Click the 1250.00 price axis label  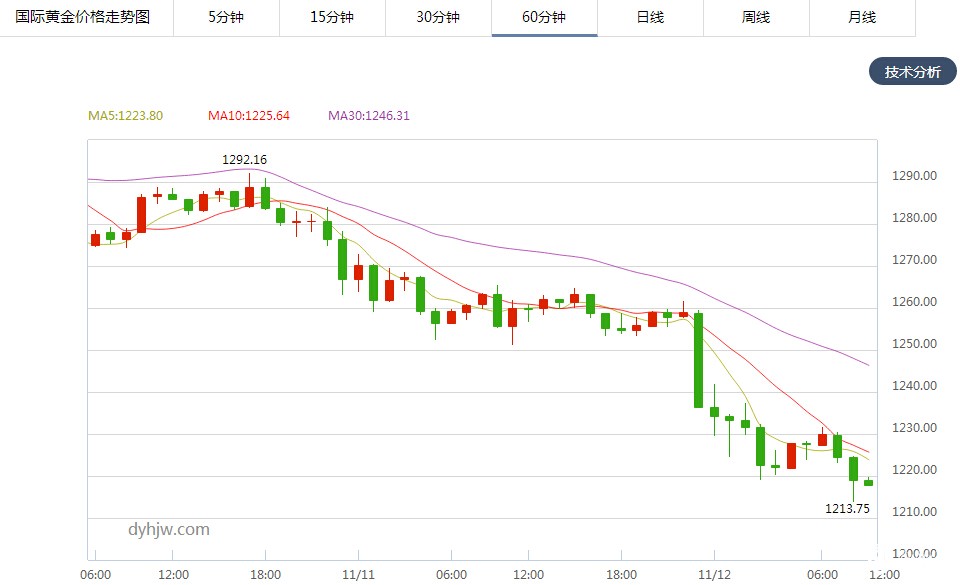click(914, 344)
